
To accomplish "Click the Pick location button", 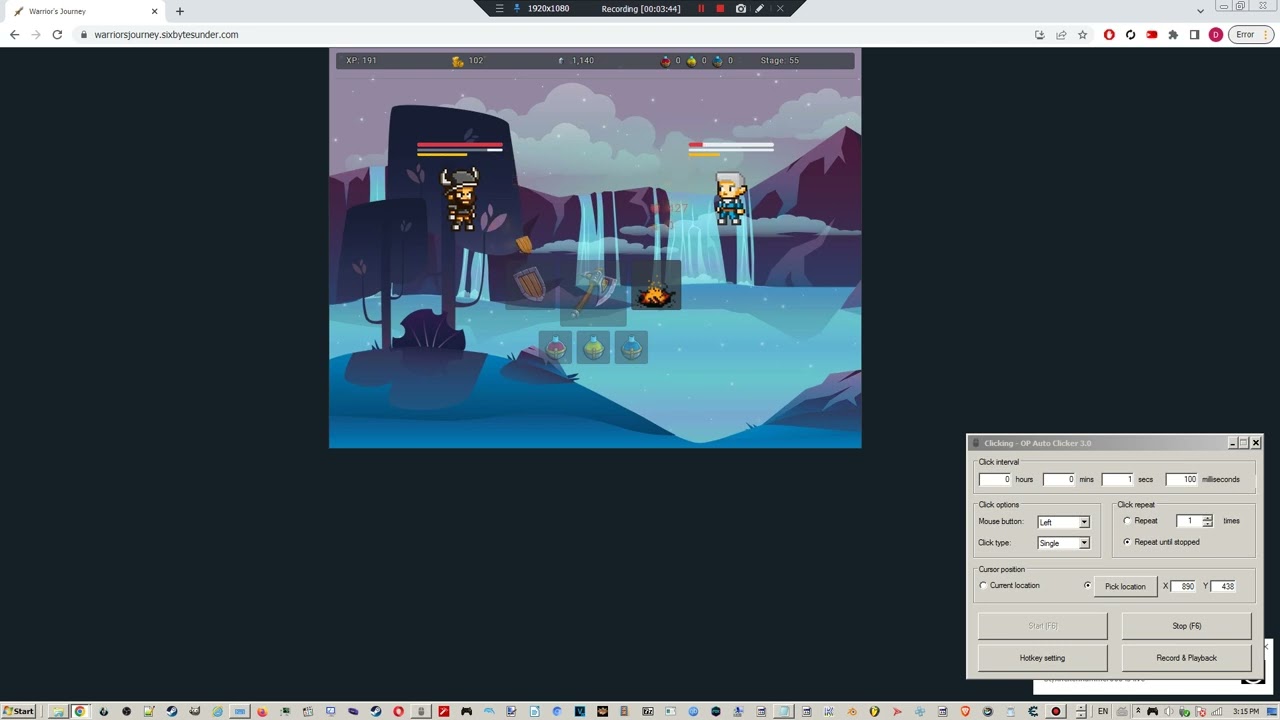I will (x=1125, y=586).
